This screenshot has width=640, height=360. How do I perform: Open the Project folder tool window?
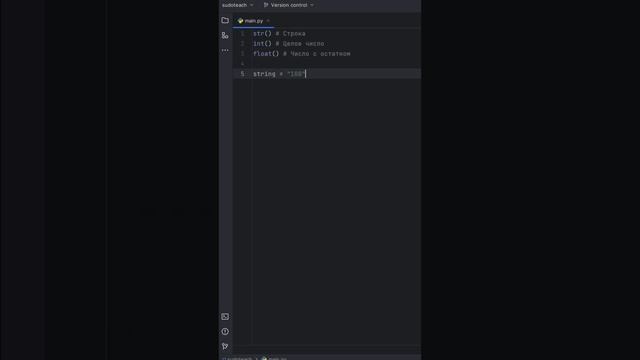[x=225, y=20]
